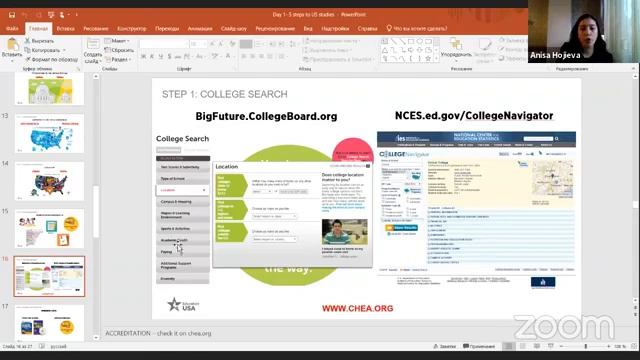Switch to slide sorter view
The width and height of the screenshot is (640, 360).
[522, 346]
